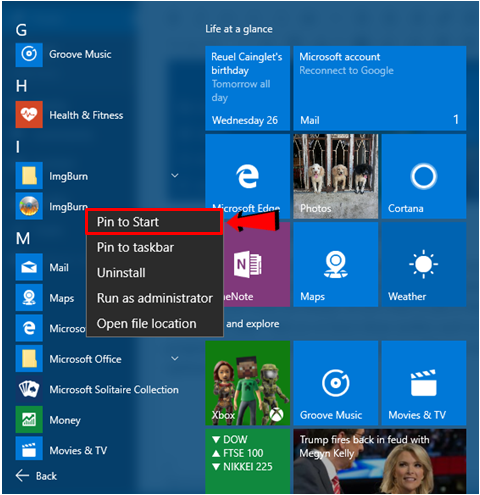The image size is (480, 495).
Task: Click the Movies & TV label in app list
Action: (78, 450)
